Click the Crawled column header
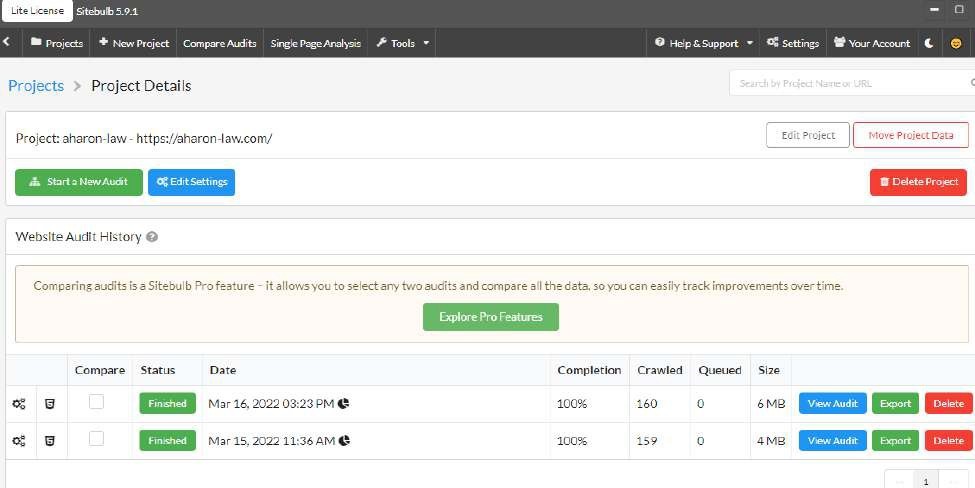 660,370
